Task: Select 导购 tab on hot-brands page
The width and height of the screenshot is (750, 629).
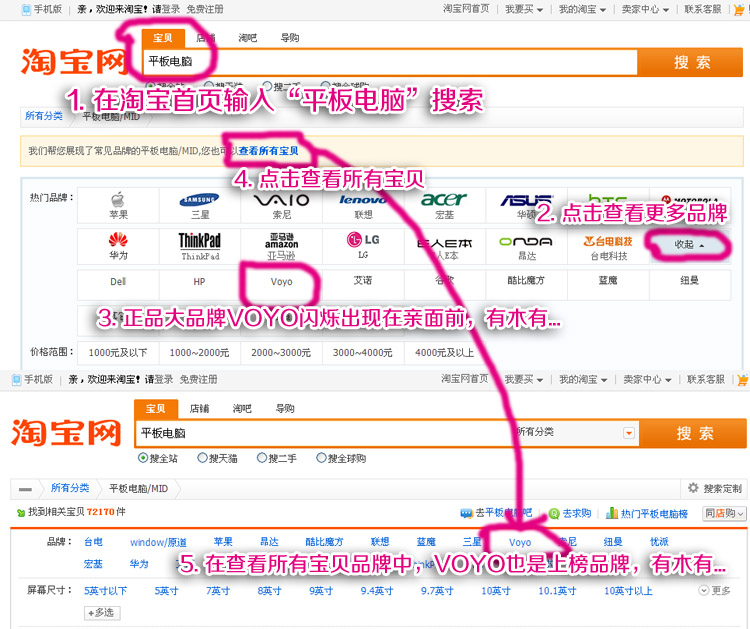Action: click(289, 38)
